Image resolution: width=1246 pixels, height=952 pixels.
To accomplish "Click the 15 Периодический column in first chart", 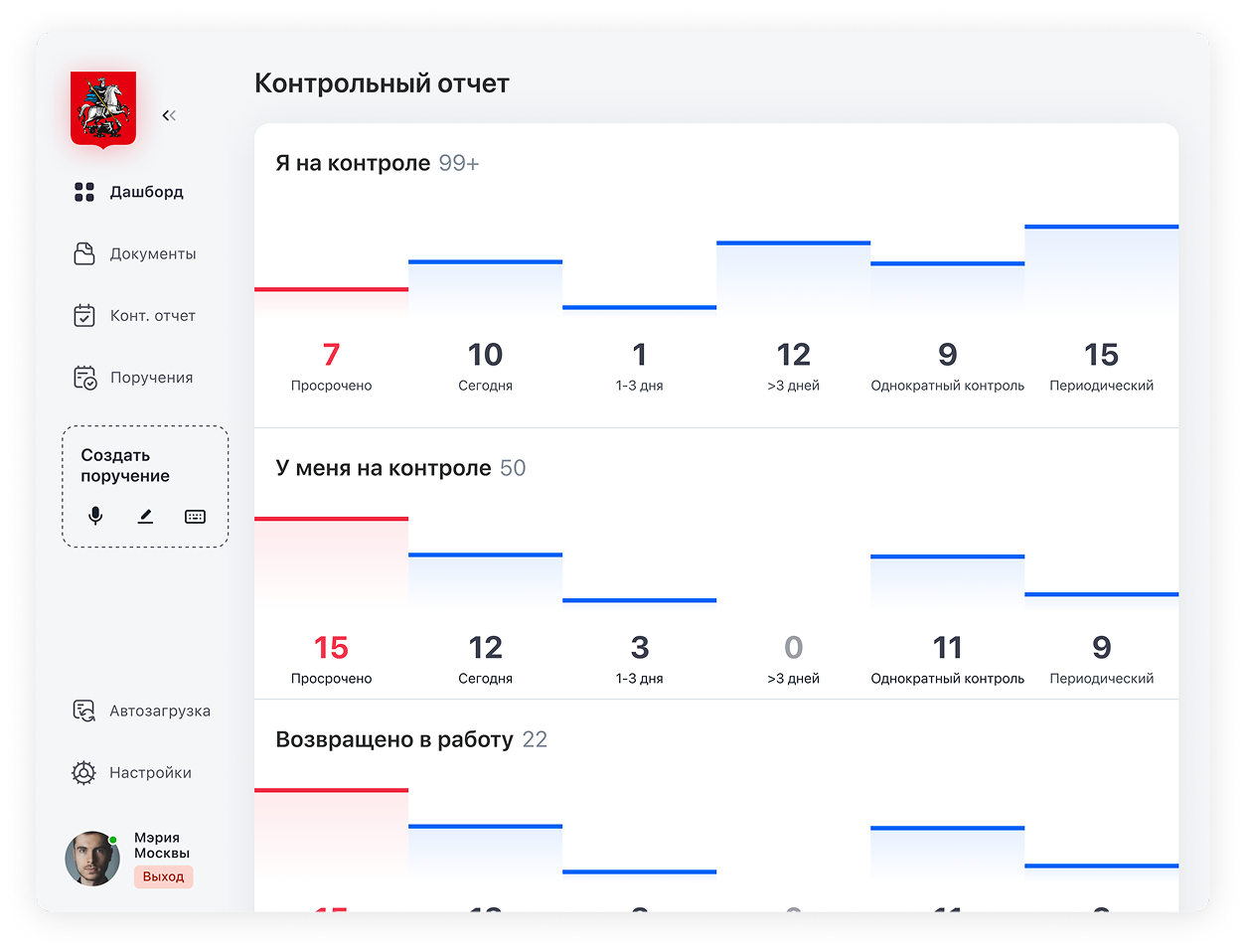I will click(x=1101, y=364).
